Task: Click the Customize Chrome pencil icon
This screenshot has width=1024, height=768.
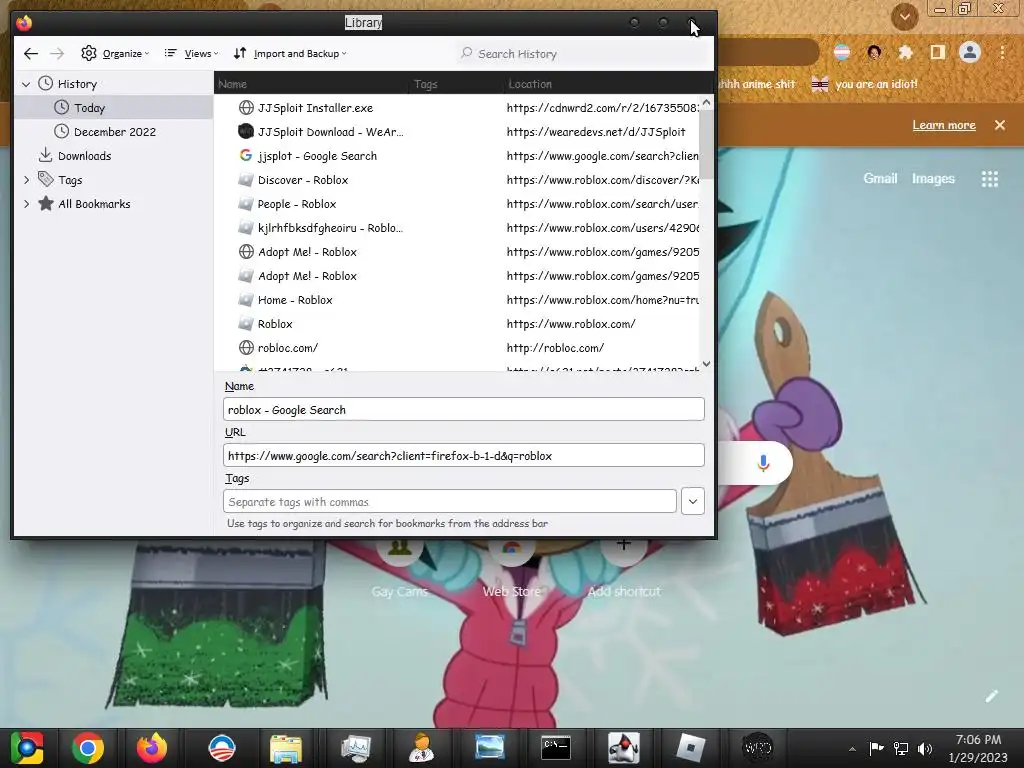Action: (991, 696)
